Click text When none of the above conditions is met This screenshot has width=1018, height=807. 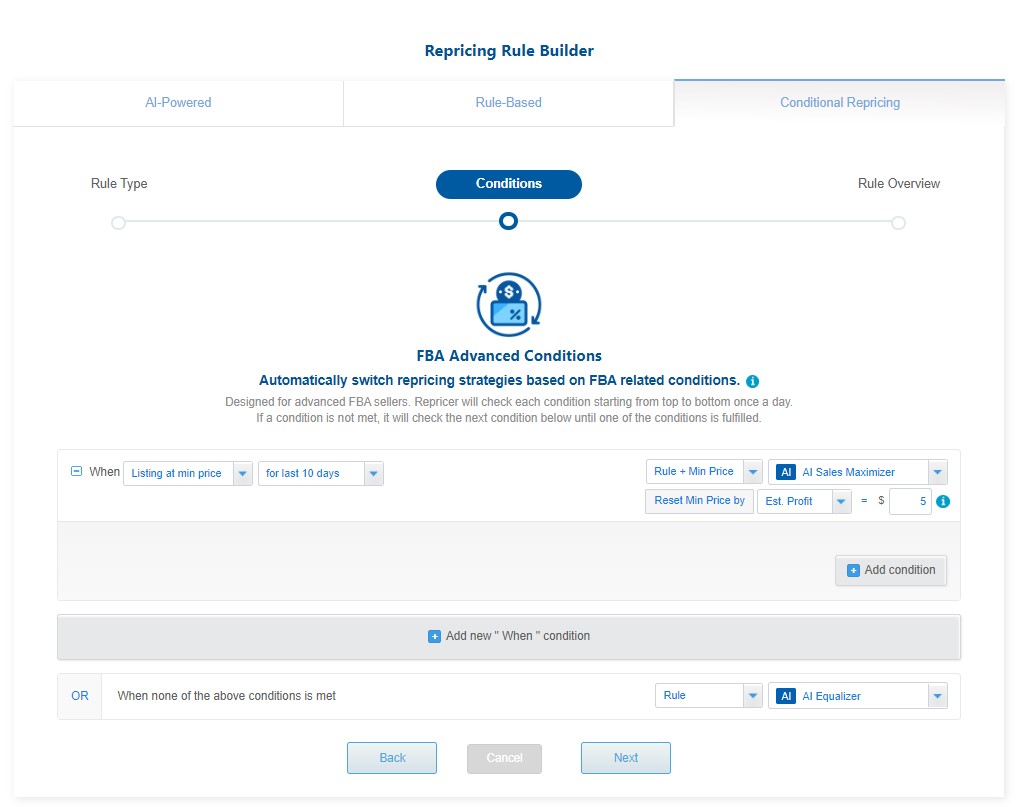(x=227, y=696)
